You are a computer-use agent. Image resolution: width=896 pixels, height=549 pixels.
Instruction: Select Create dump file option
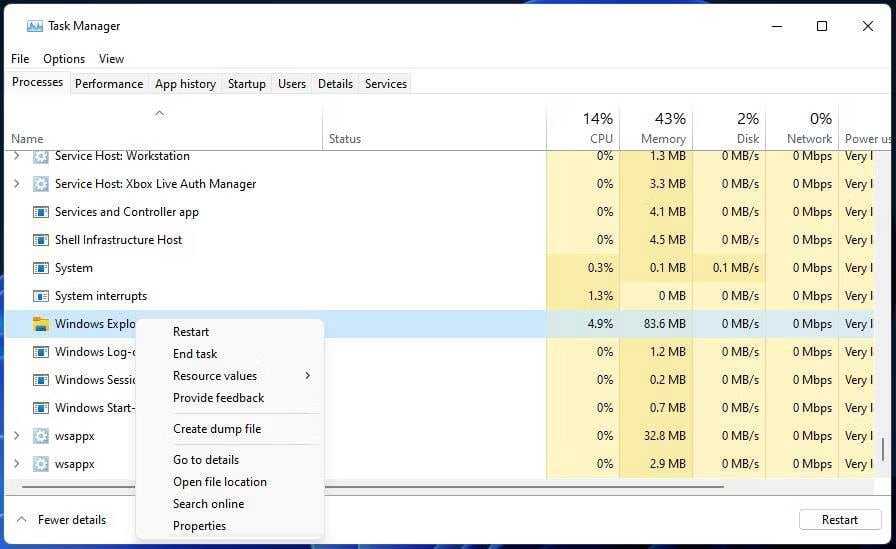[x=217, y=429]
